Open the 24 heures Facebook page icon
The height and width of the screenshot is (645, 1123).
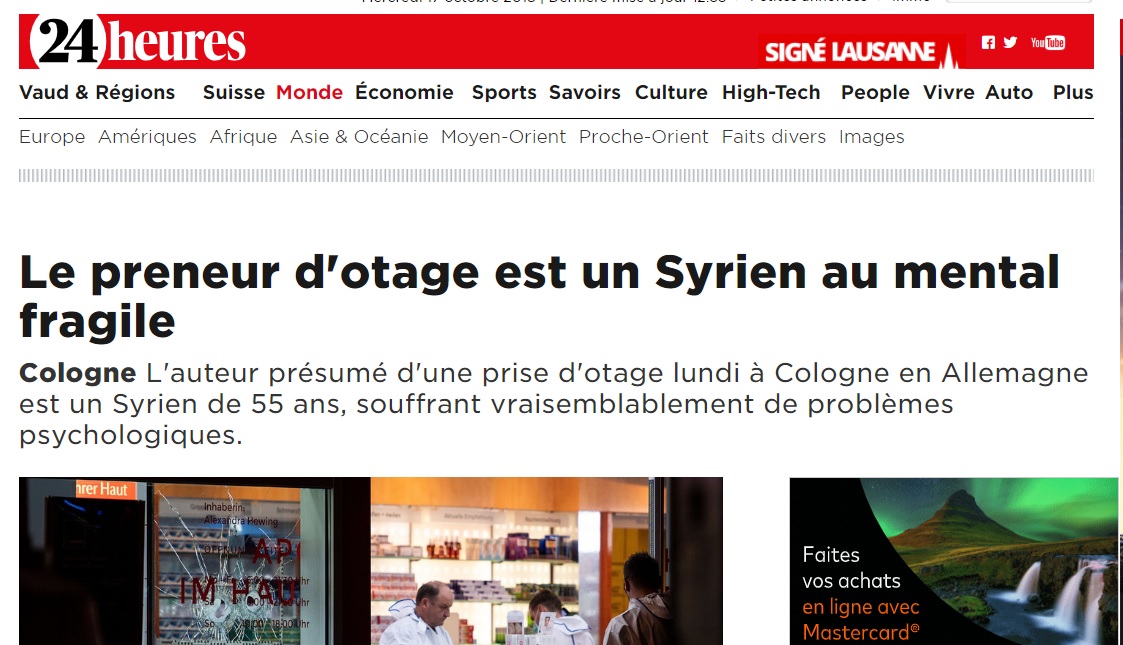988,43
